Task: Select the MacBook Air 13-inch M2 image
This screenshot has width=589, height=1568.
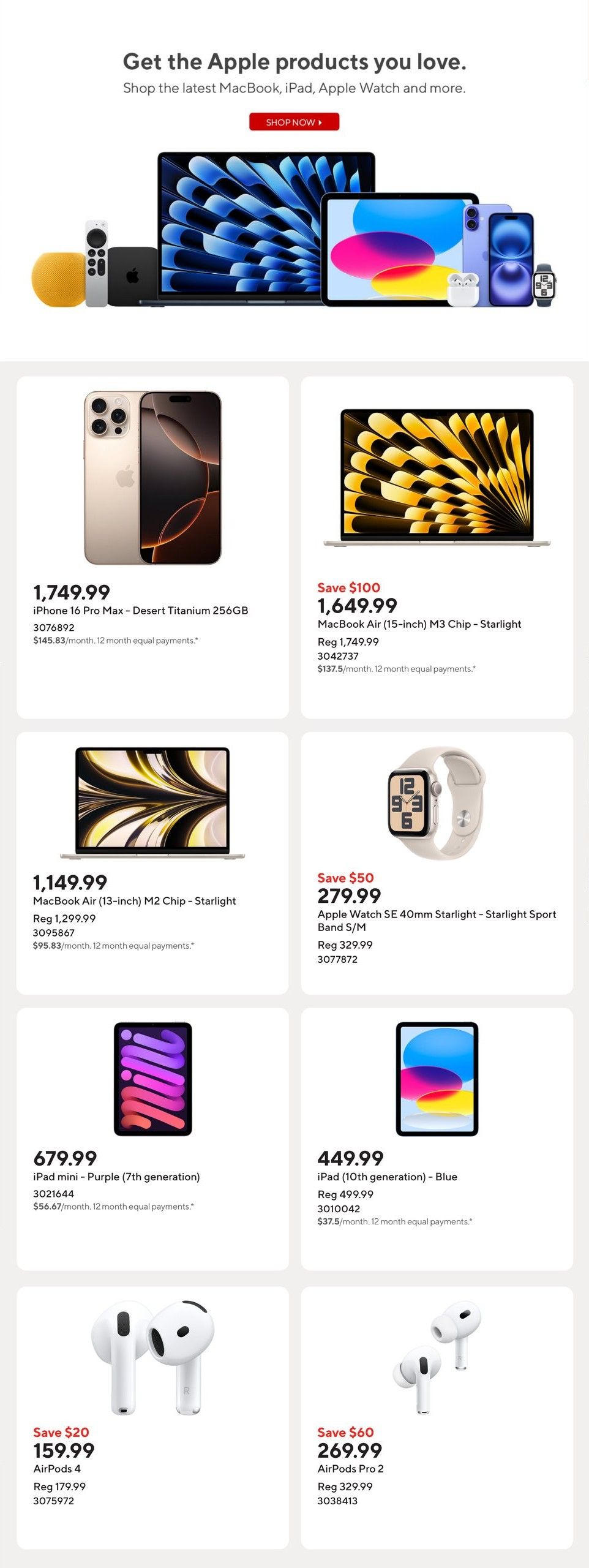Action: [152, 802]
